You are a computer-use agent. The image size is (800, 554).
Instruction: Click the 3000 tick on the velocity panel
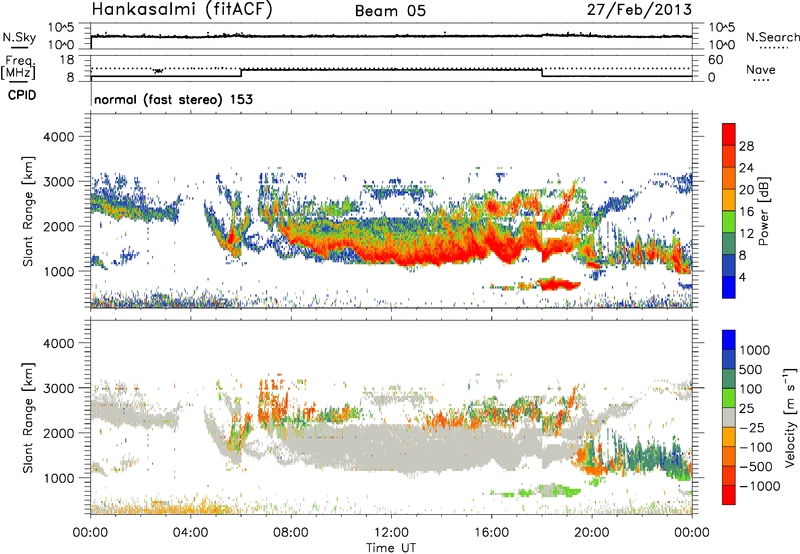58,388
